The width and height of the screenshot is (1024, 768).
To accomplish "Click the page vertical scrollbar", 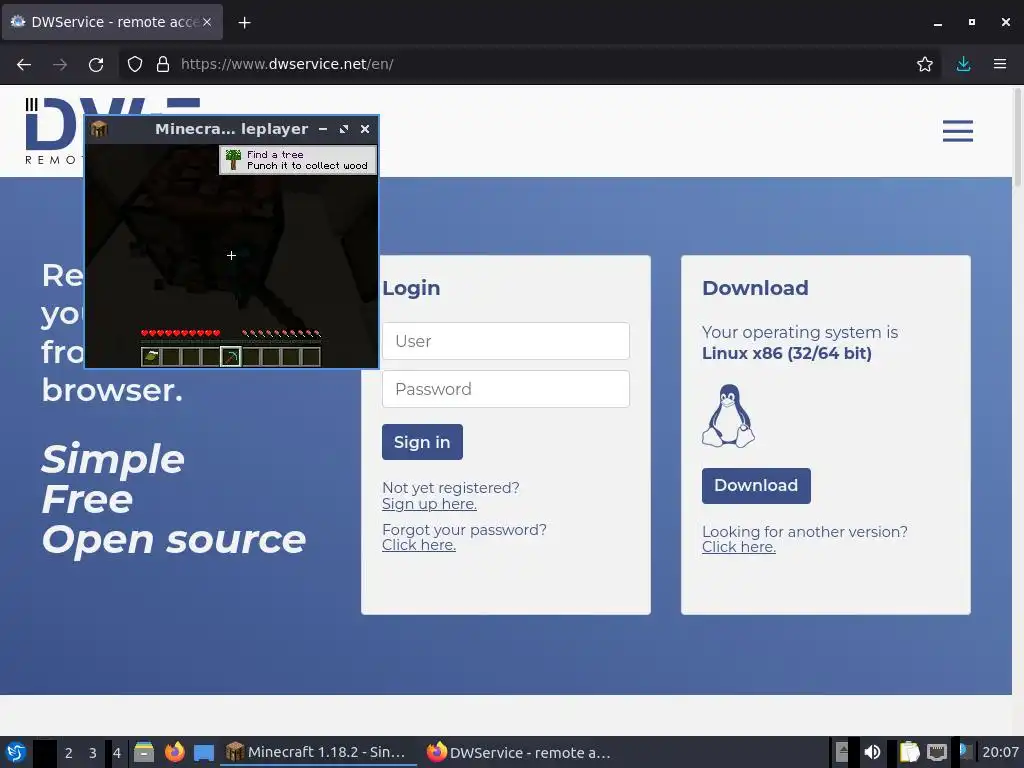I will pos(1017,137).
